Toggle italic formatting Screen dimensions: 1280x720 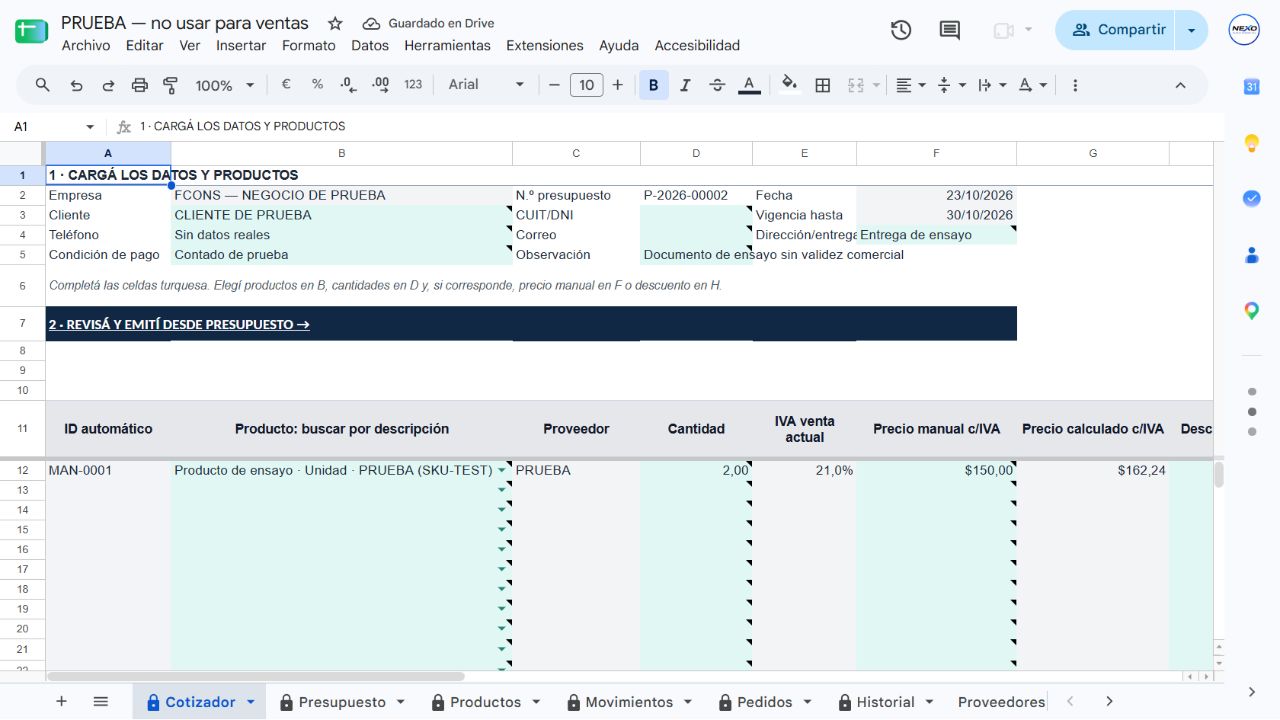coord(685,85)
